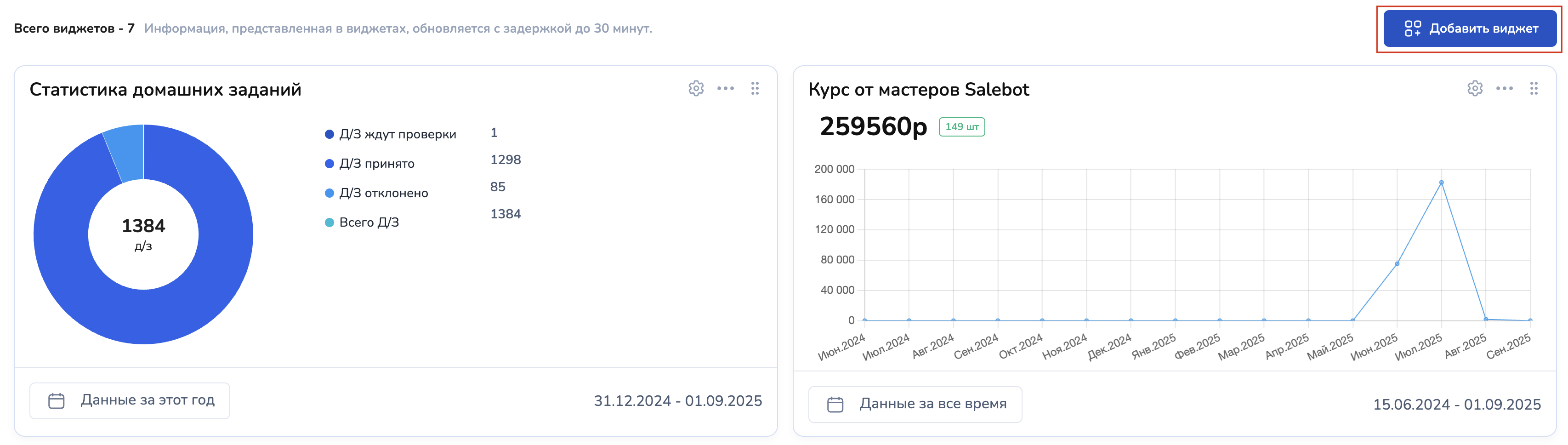Viewport: 1568px width, 445px height.
Task: Open settings gear of Статистика домашних заданий widget
Action: [x=696, y=89]
